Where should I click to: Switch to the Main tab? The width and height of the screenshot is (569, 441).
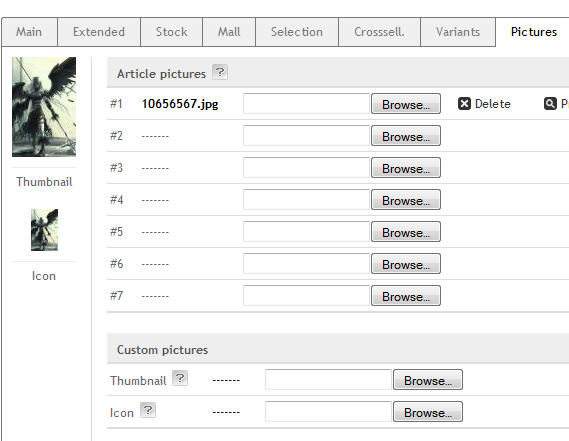coord(29,32)
